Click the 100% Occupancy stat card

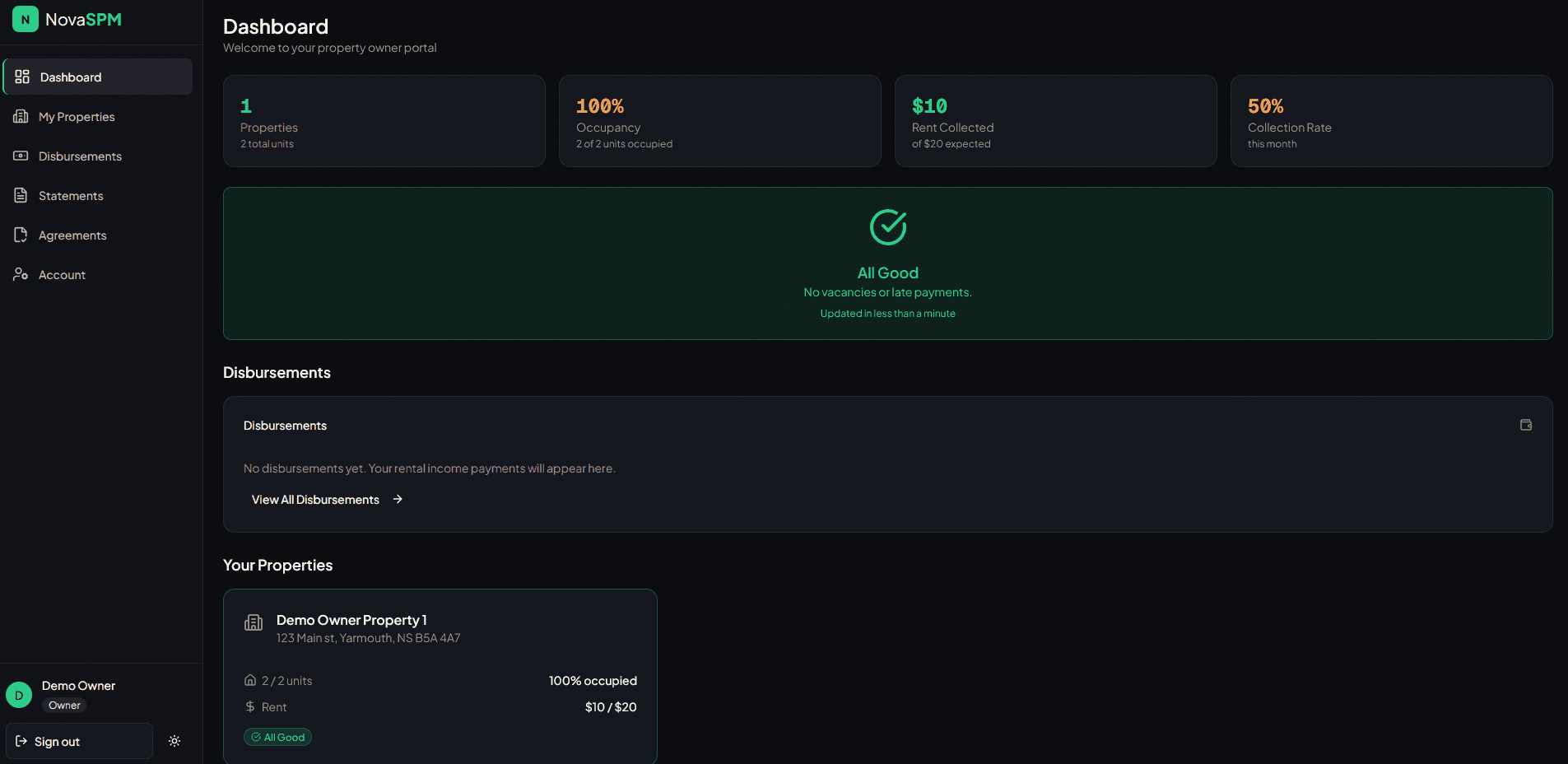[719, 120]
